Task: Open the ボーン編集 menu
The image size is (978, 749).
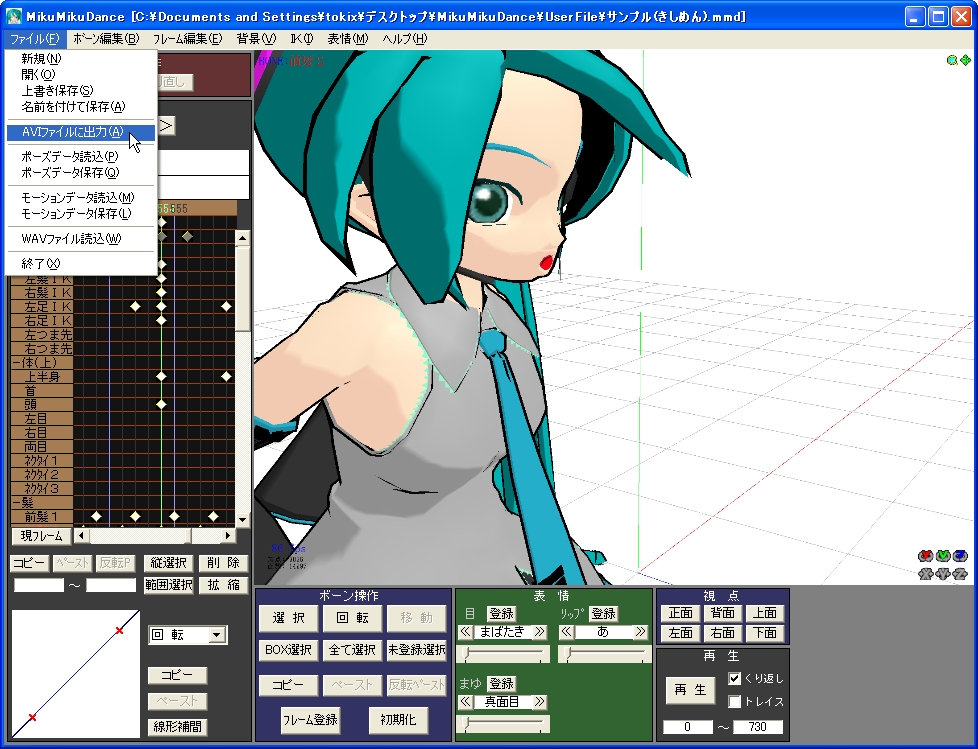Action: pyautogui.click(x=105, y=39)
